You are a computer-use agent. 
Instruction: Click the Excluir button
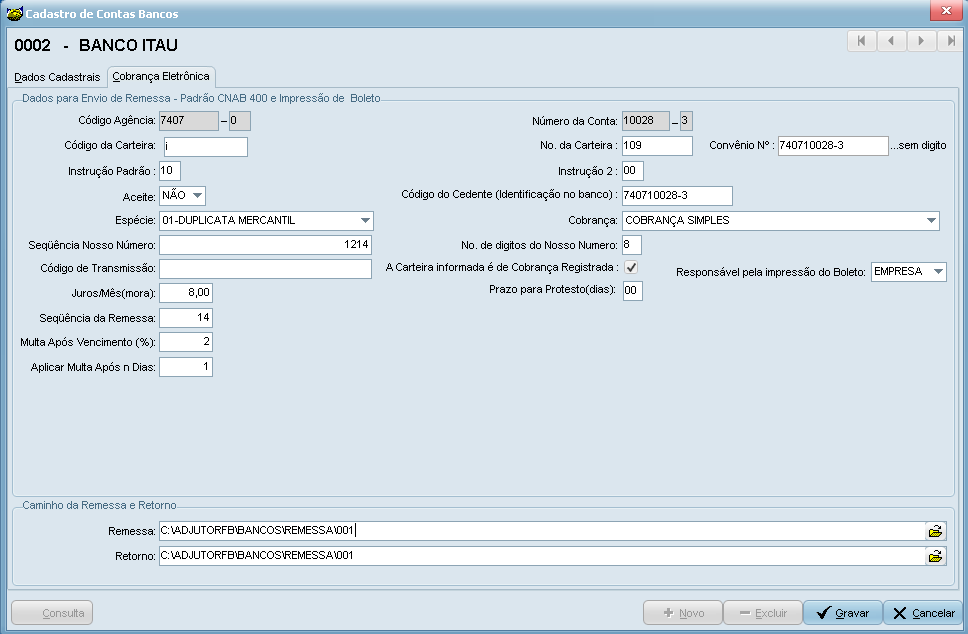pyautogui.click(x=763, y=613)
